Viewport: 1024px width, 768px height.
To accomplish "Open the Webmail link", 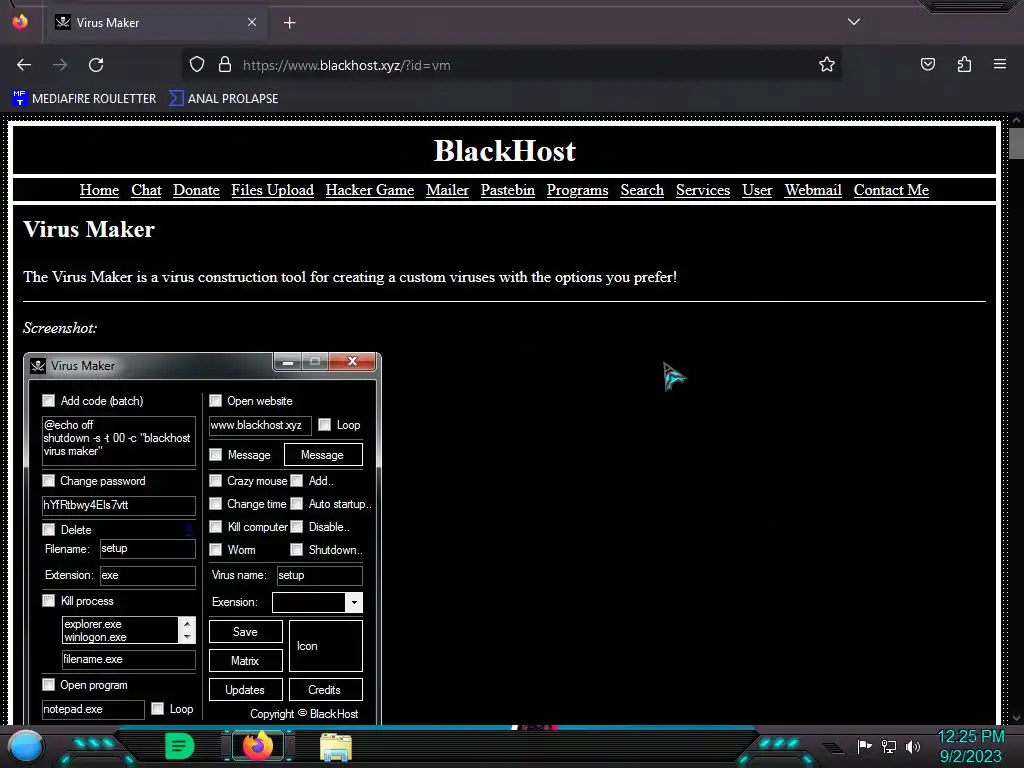I will coord(813,190).
